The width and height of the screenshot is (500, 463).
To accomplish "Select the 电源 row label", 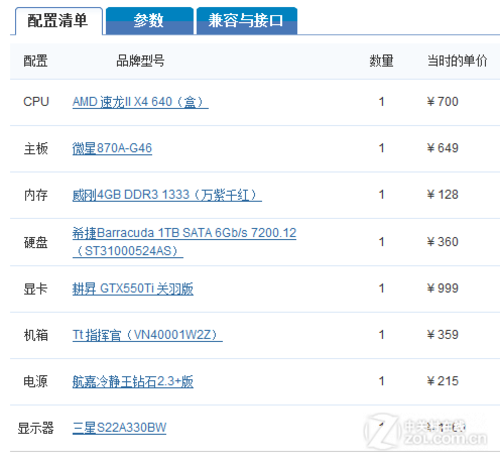I will click(36, 381).
